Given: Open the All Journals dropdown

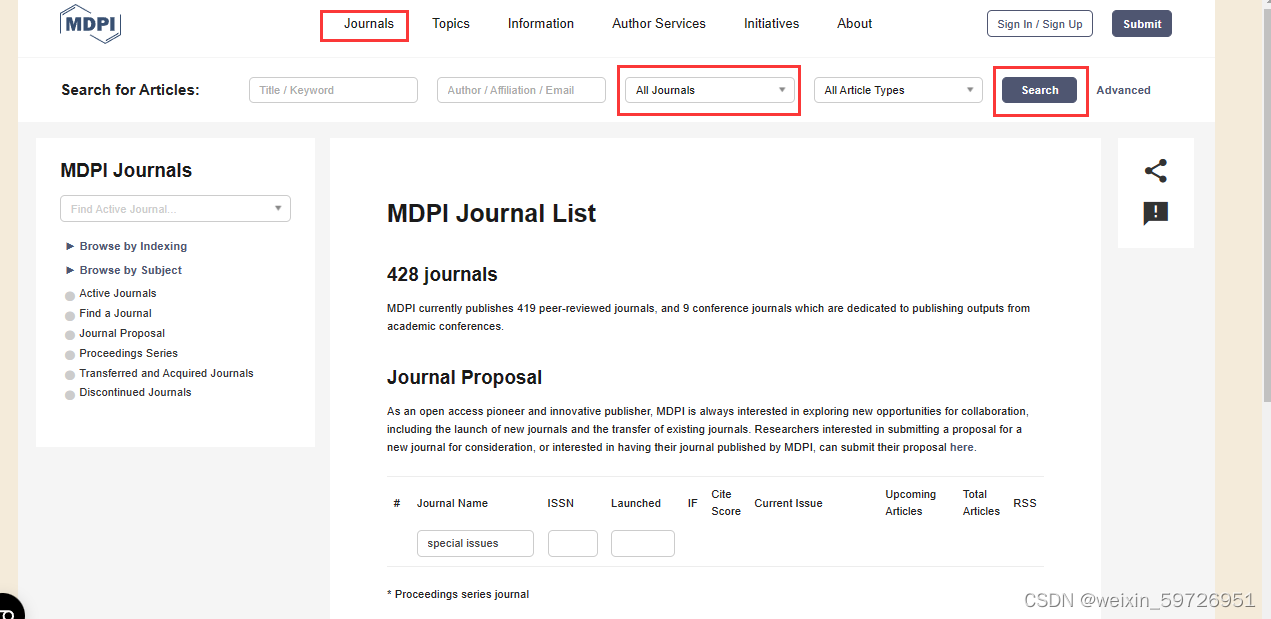Looking at the screenshot, I should (710, 90).
